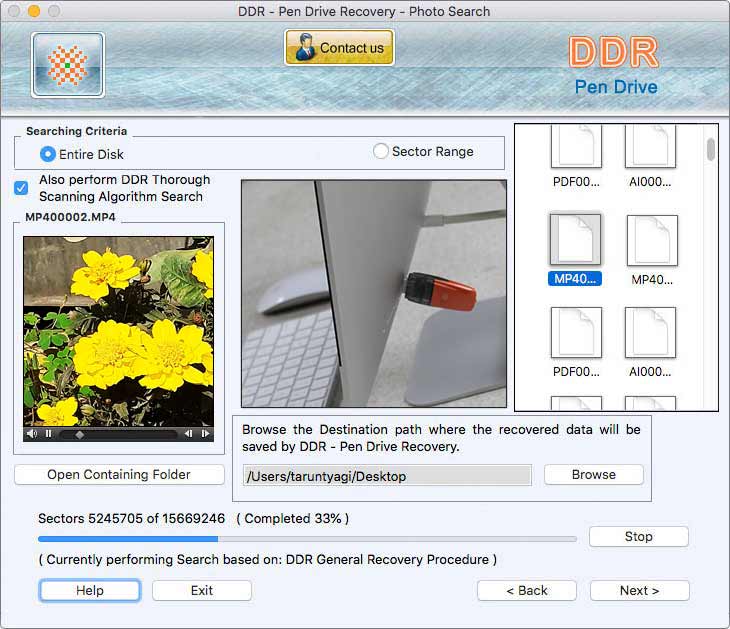Click the destination path input field
Image resolution: width=730 pixels, height=629 pixels.
point(387,476)
